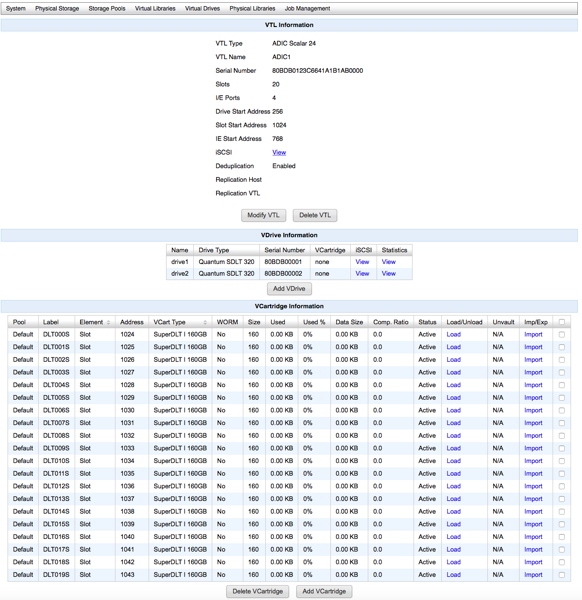Click the Add VDrive button
The height and width of the screenshot is (600, 582).
click(x=289, y=289)
